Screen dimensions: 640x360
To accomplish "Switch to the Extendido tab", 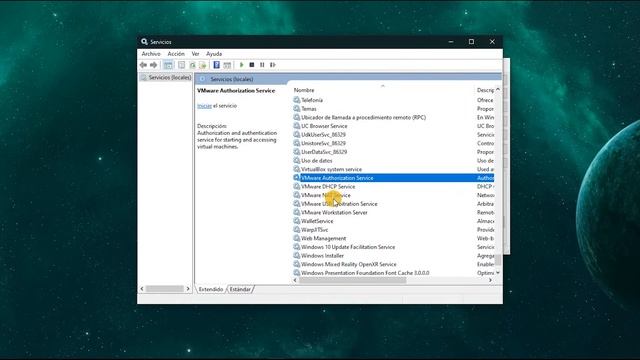I will (x=211, y=289).
